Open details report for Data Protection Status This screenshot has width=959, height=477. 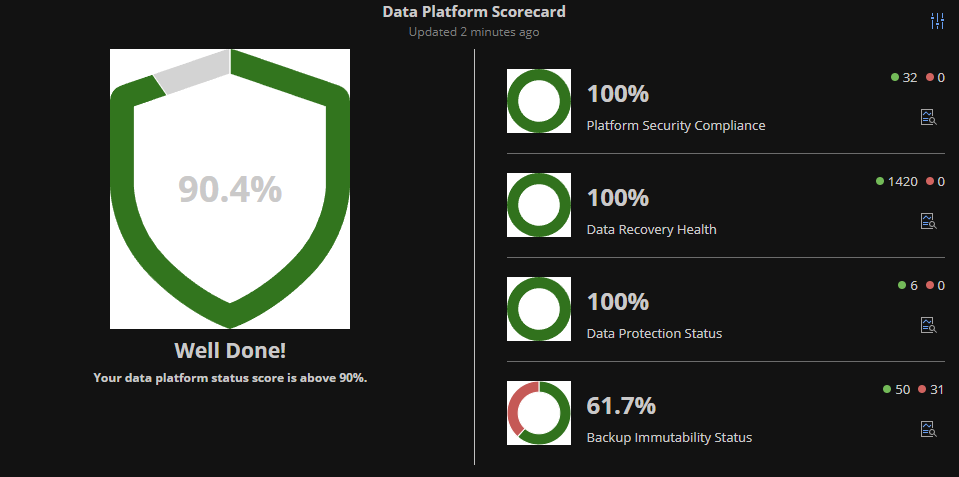(928, 325)
